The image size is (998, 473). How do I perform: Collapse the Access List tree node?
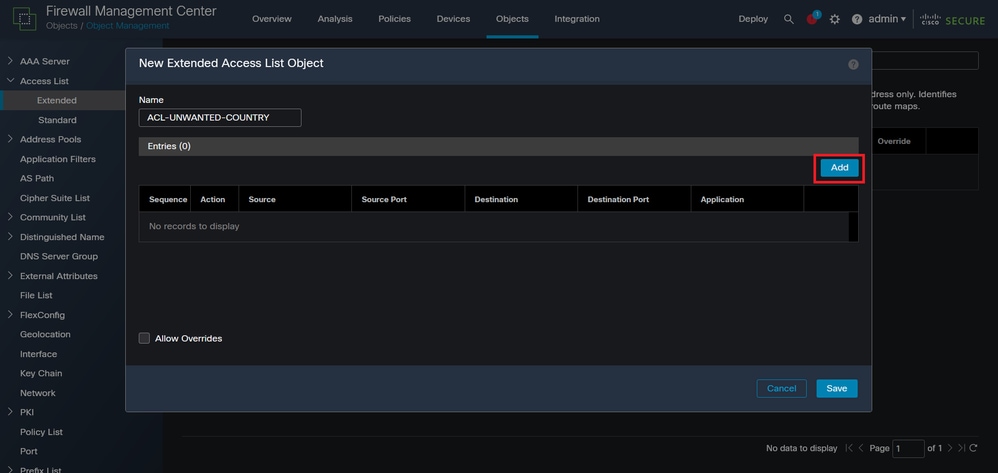(x=10, y=81)
